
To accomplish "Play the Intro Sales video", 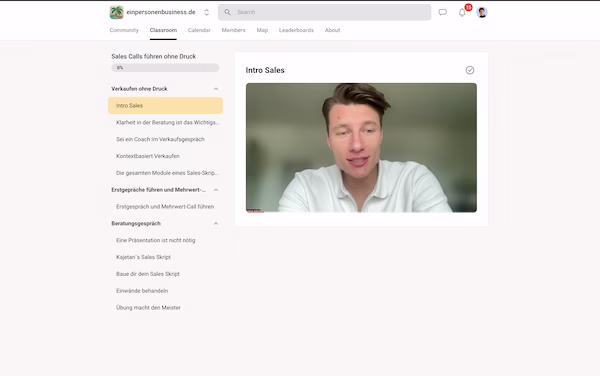I will click(361, 148).
